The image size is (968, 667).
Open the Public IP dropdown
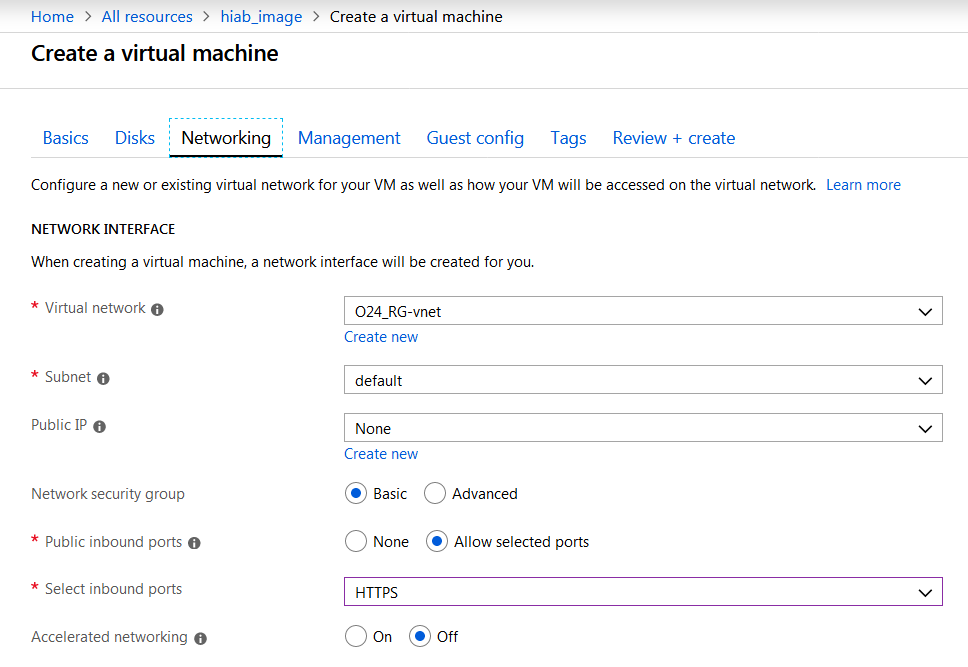642,428
